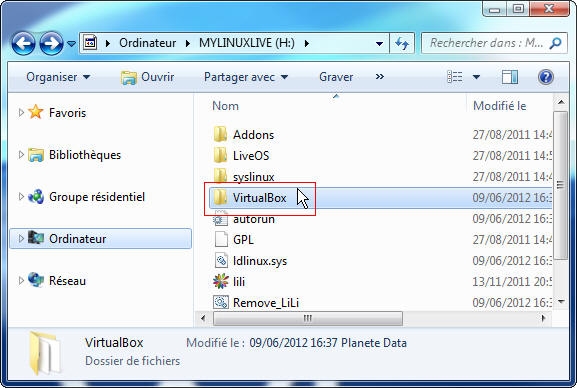Open the Partager avec menu
The width and height of the screenshot is (577, 388).
[x=246, y=77]
